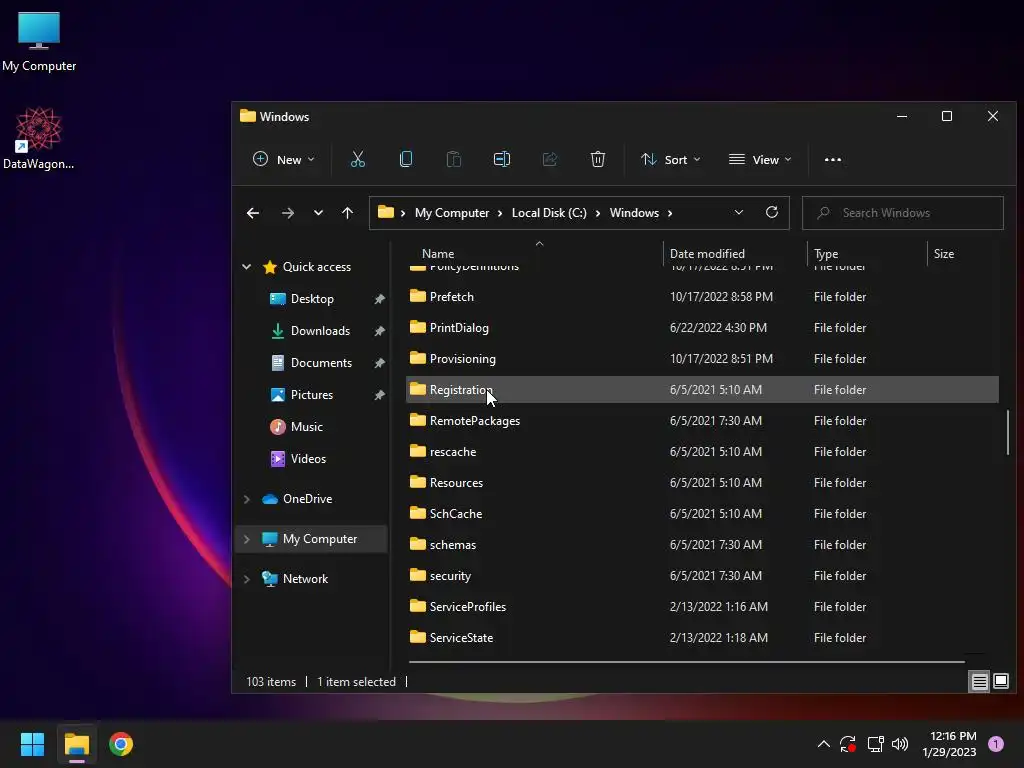This screenshot has width=1024, height=768.
Task: Click Local Disk (C:) breadcrumb segment
Action: (549, 213)
